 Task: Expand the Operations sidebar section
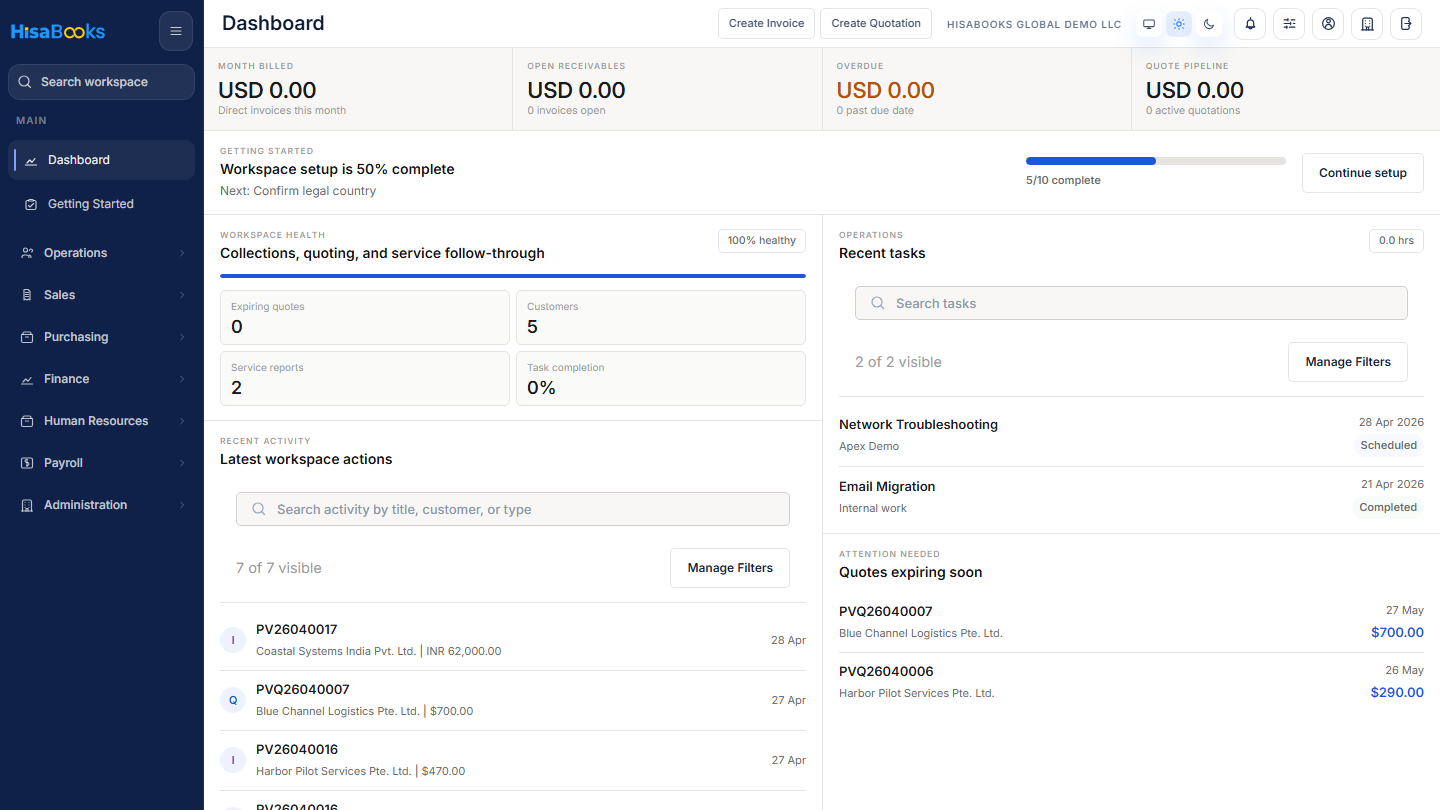102,253
